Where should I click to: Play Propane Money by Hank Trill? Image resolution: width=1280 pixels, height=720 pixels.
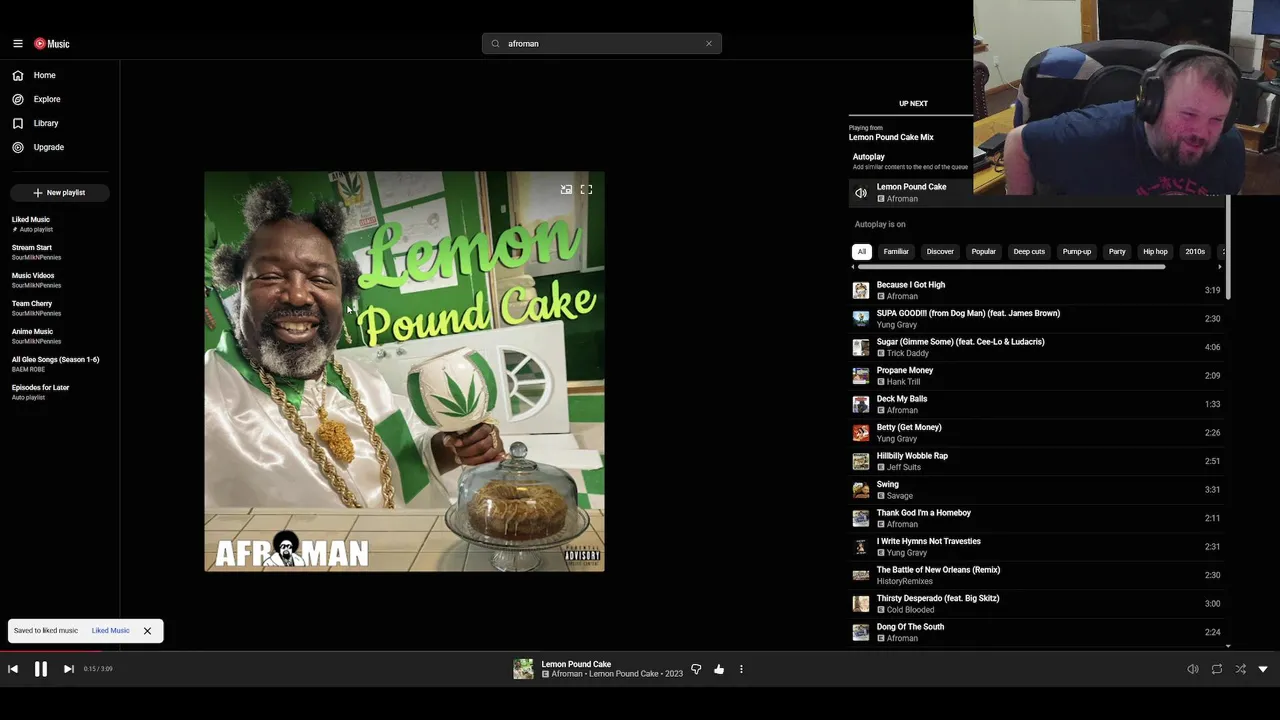coord(1036,376)
